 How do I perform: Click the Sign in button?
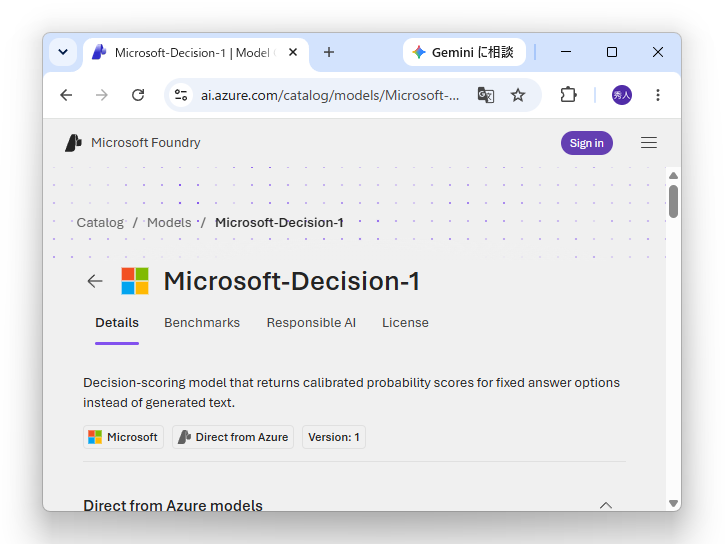coord(587,143)
